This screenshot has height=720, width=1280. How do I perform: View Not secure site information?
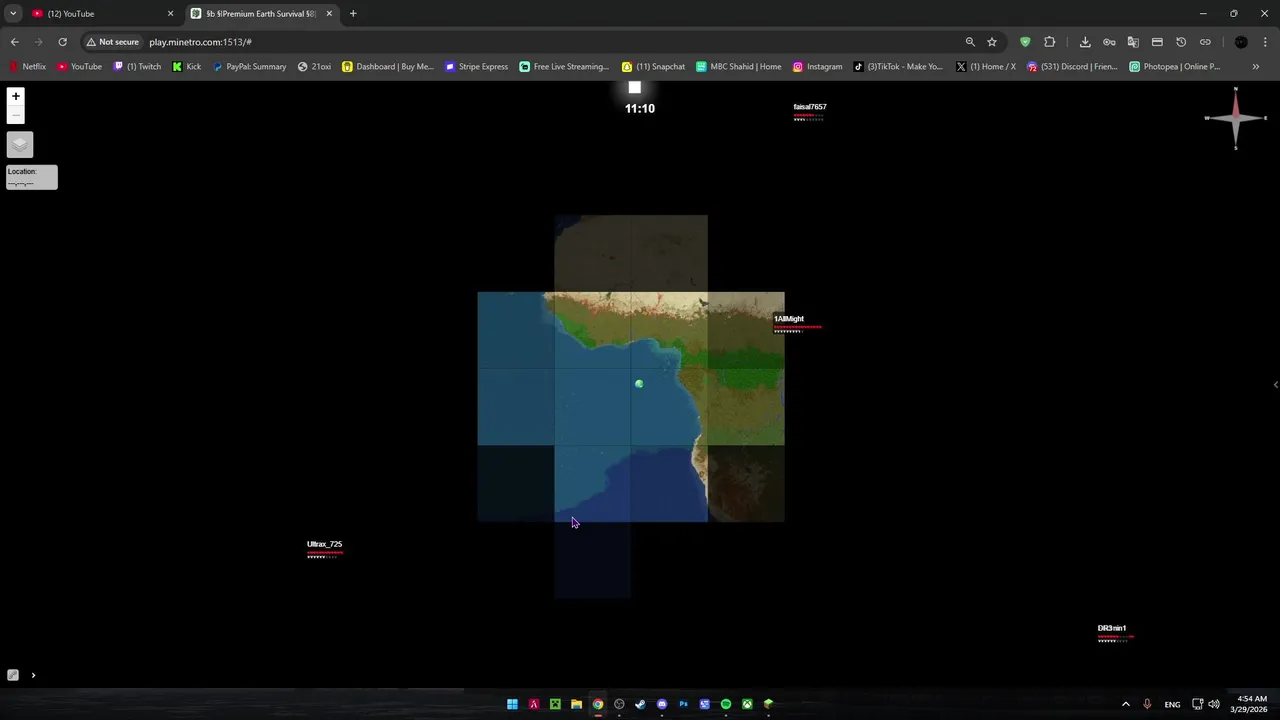[112, 42]
